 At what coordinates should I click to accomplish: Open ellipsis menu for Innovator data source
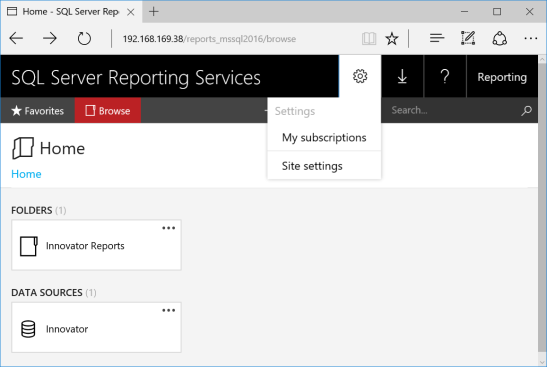click(168, 310)
